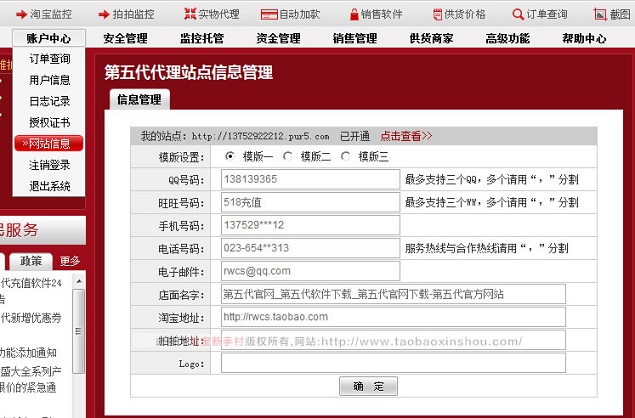
Task: Select the 模版二 radio button
Action: pyautogui.click(x=288, y=156)
